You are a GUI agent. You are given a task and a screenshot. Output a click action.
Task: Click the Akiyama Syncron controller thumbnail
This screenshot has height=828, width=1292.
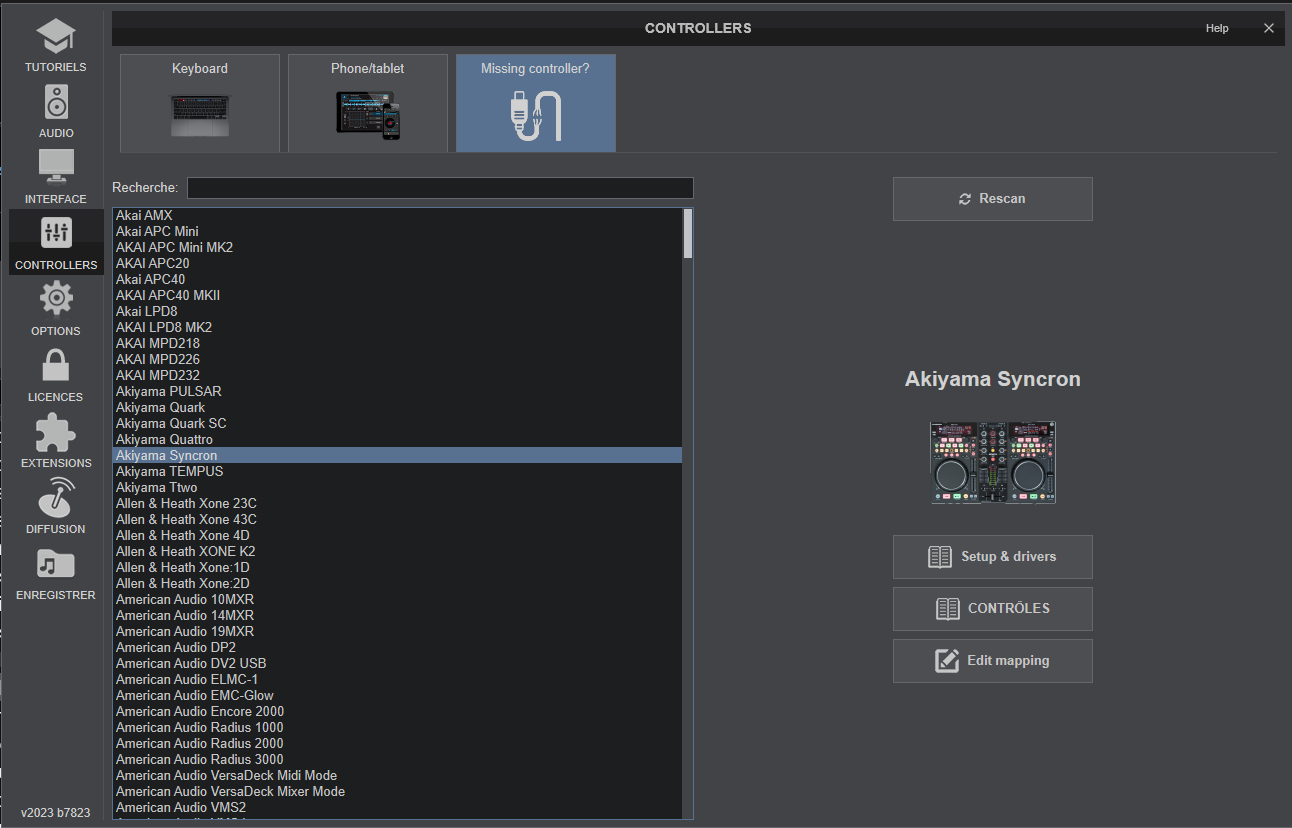tap(993, 462)
